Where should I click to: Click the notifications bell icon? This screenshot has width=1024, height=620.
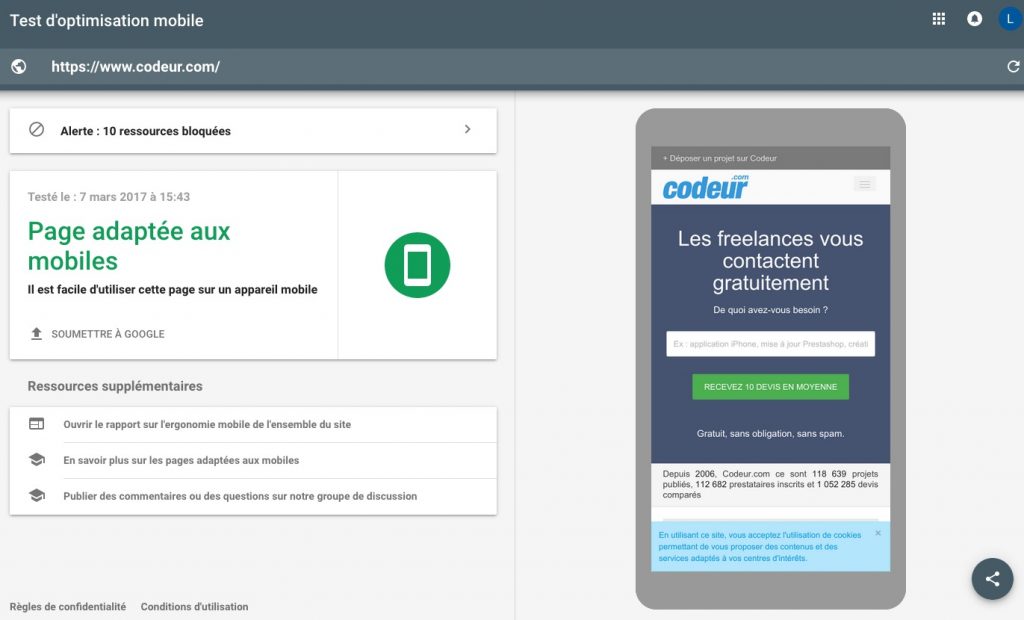coord(974,19)
